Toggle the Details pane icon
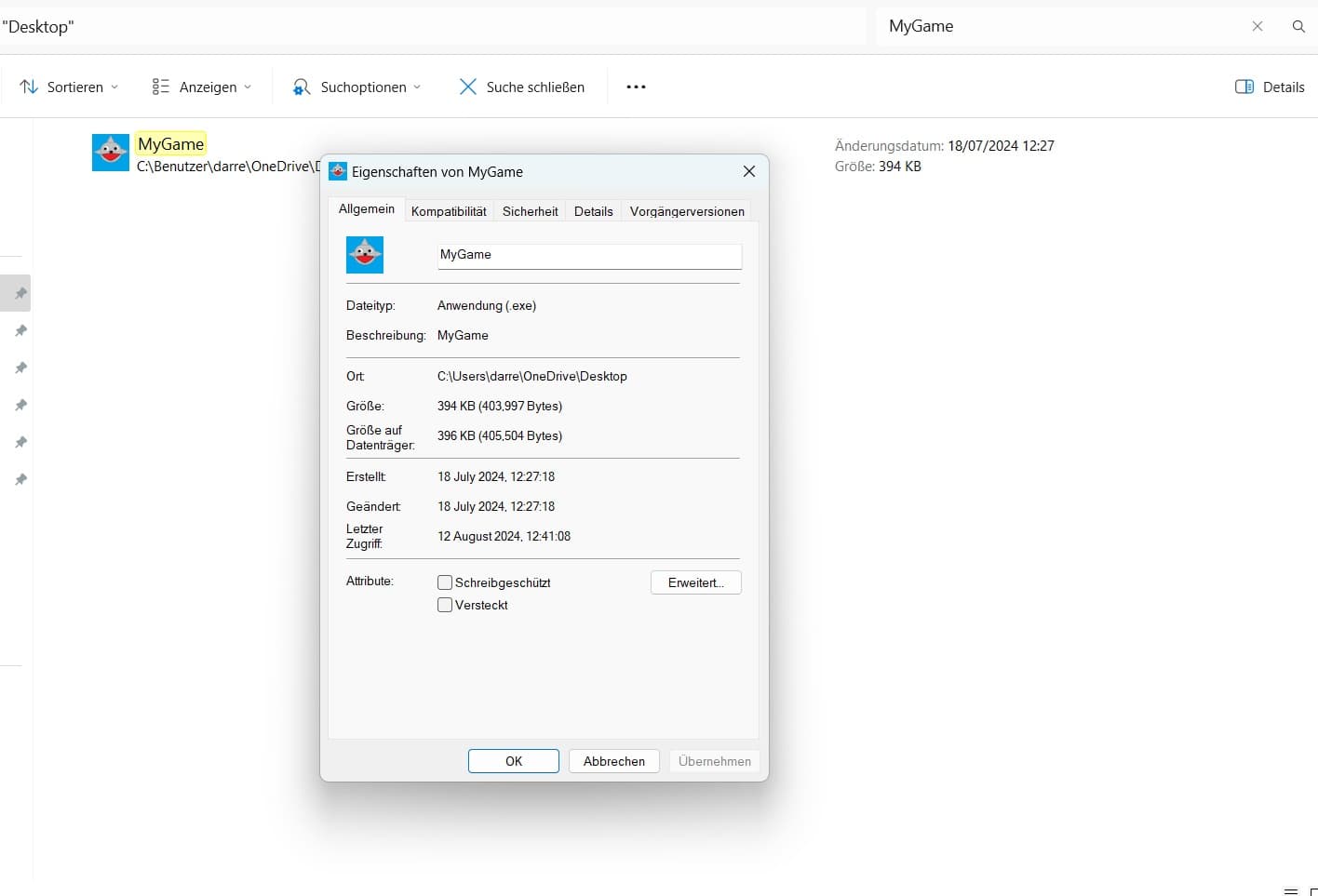The width and height of the screenshot is (1318, 896). pos(1244,87)
